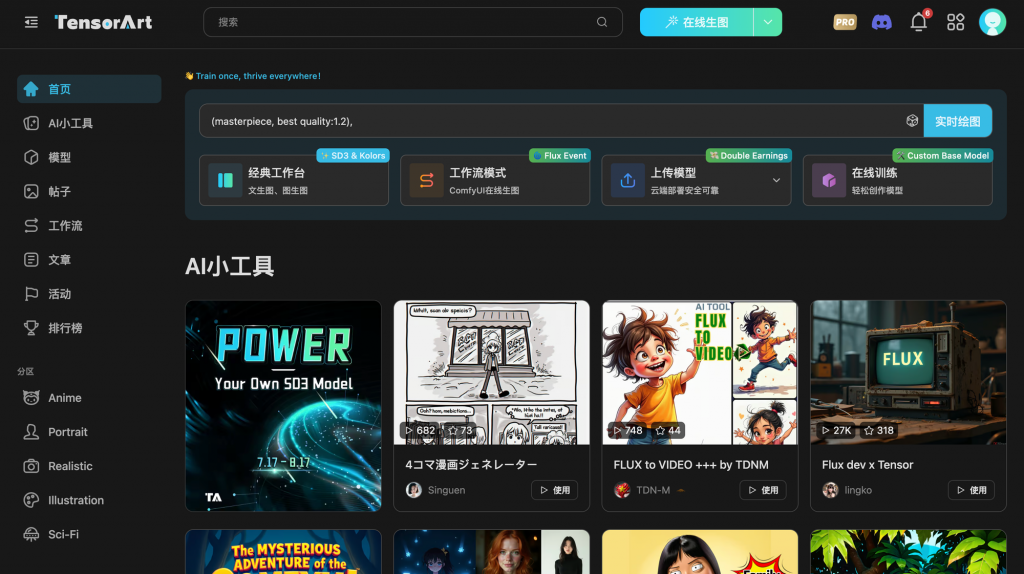
Task: Click the random prompt dice icon
Action: coord(912,121)
